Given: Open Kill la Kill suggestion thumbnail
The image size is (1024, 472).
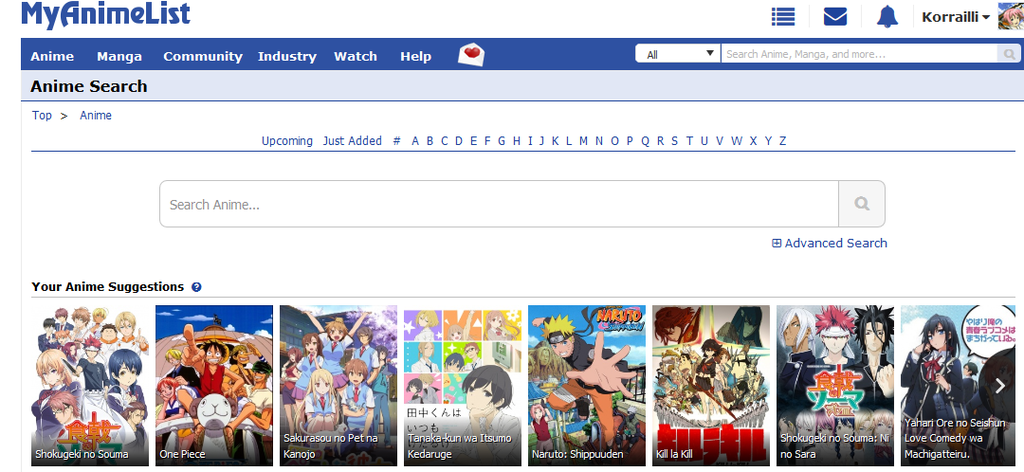Looking at the screenshot, I should (711, 386).
